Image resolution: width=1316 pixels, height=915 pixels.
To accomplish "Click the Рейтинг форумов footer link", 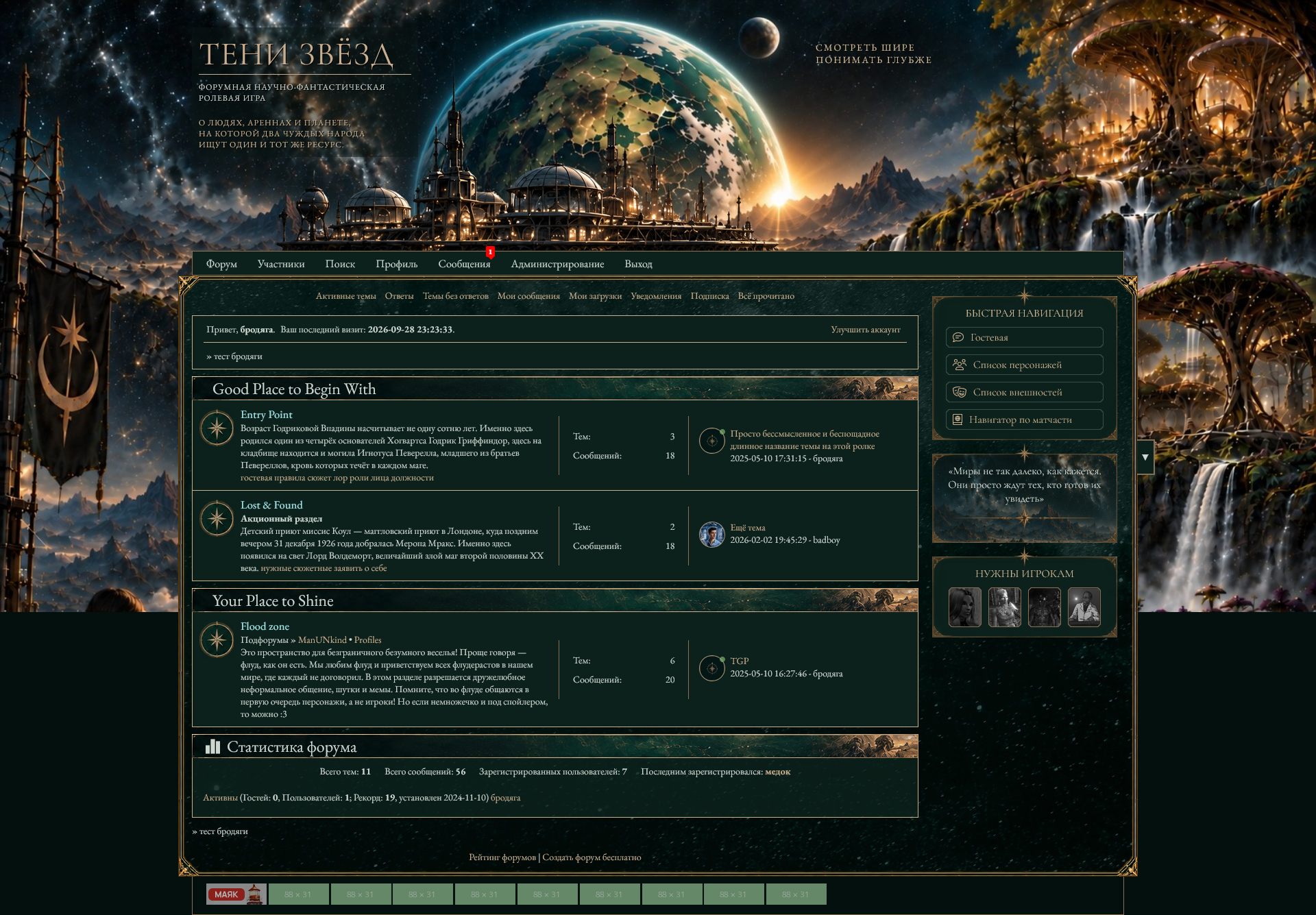I will 502,857.
